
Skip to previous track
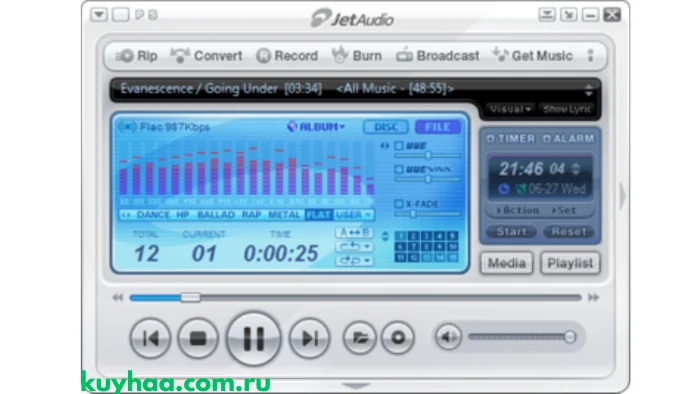coord(150,338)
